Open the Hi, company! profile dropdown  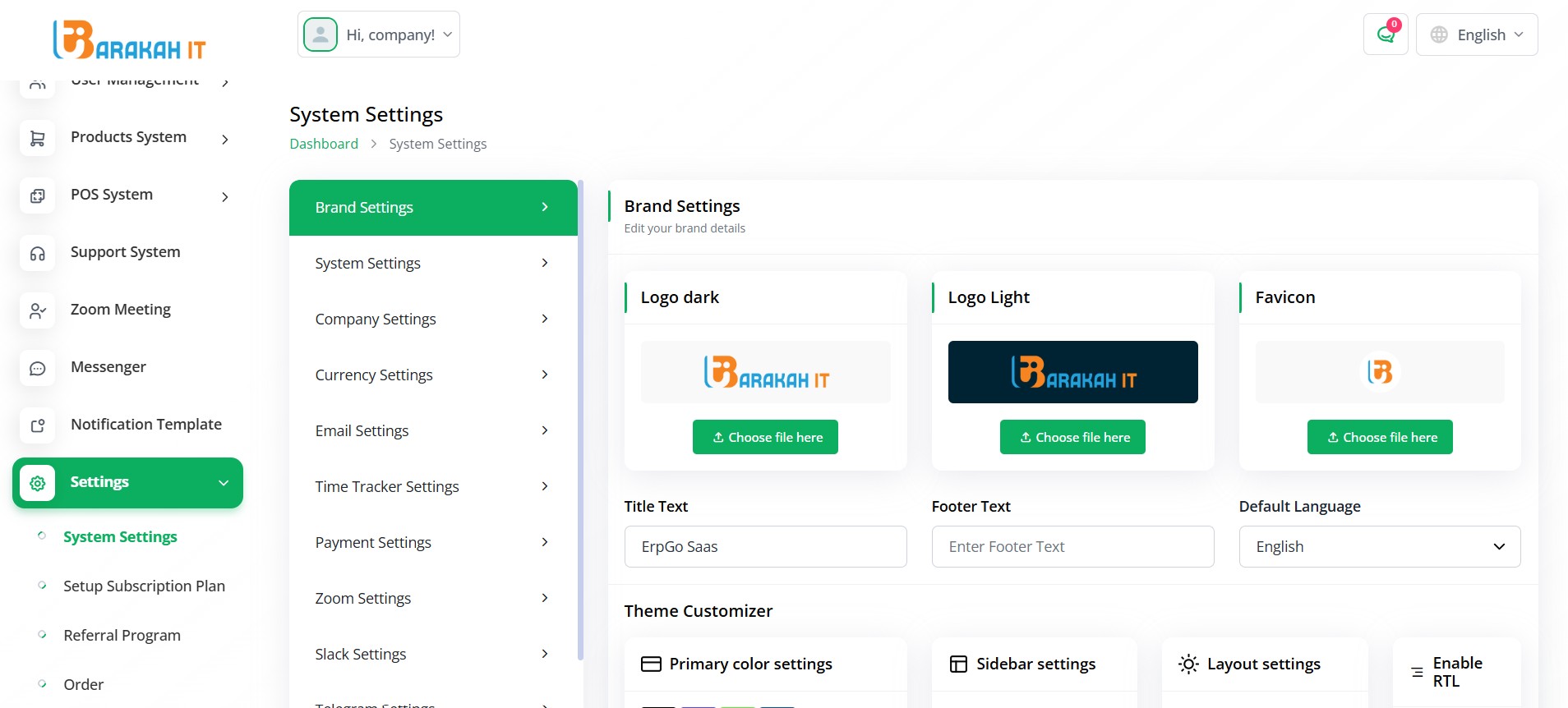(x=378, y=34)
